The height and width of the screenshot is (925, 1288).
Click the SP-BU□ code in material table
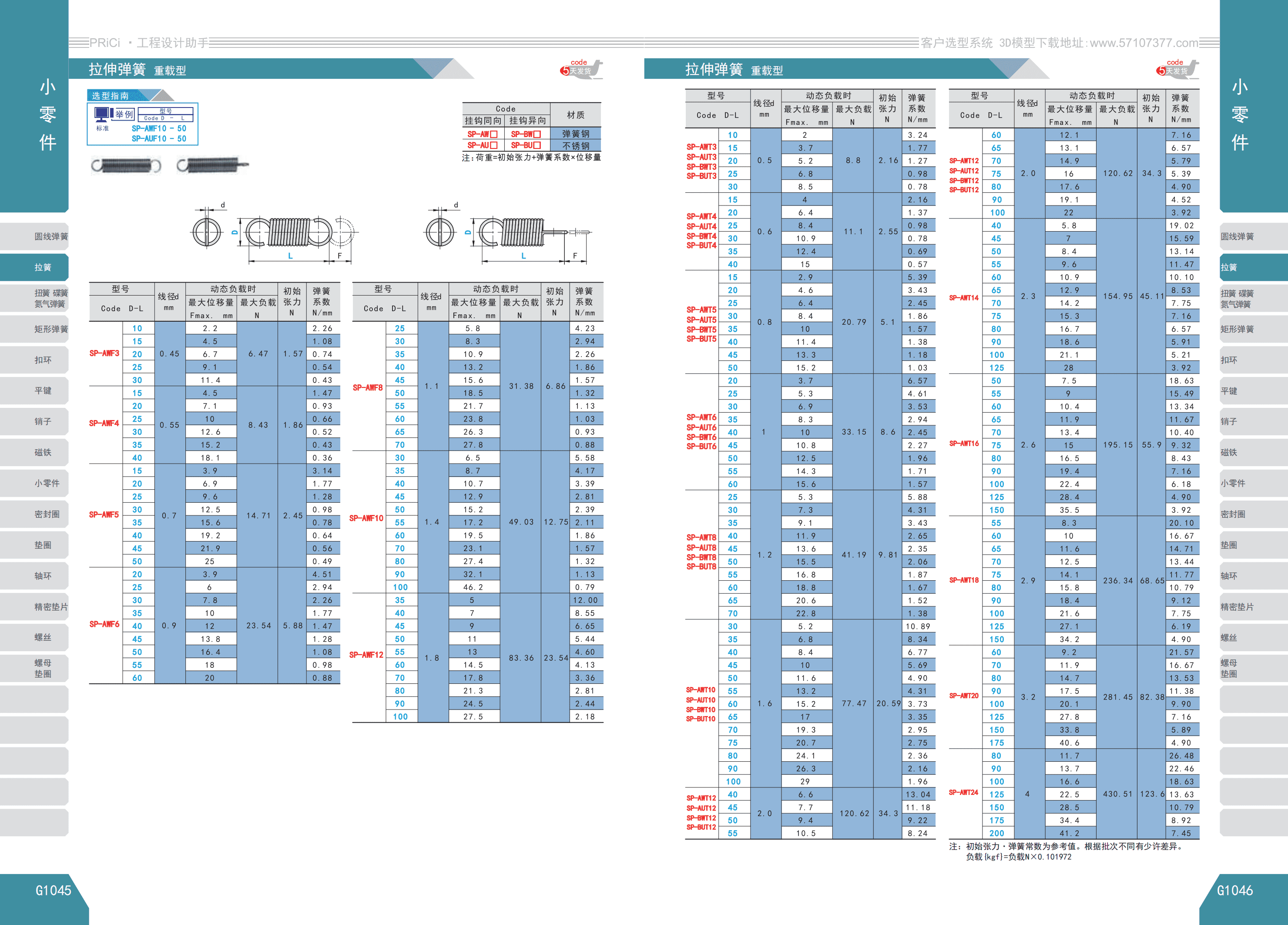tap(526, 145)
